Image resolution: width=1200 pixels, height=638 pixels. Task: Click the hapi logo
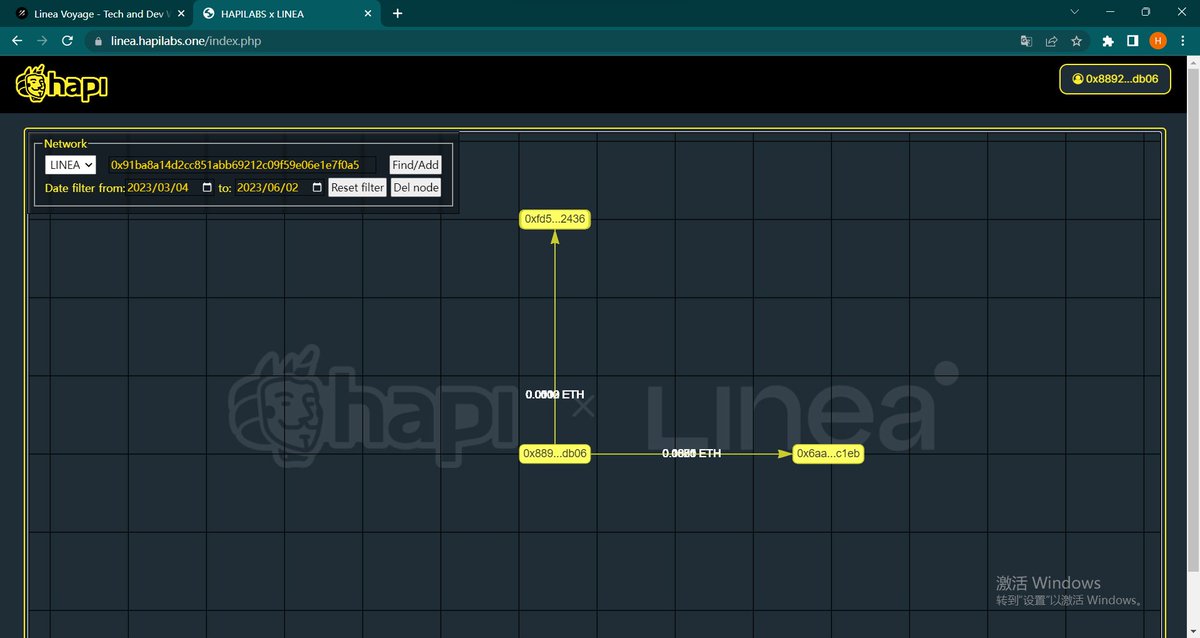(x=61, y=84)
